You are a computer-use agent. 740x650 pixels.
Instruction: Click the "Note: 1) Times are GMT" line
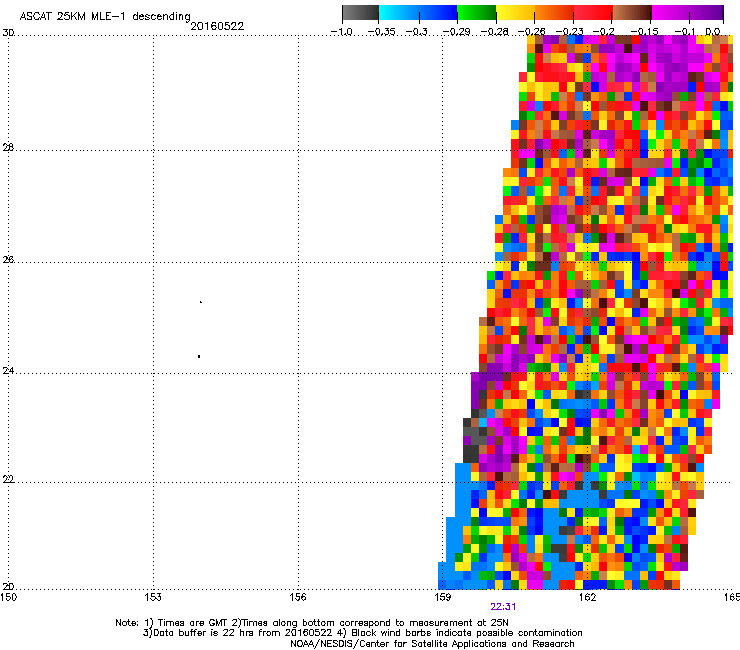[312, 623]
